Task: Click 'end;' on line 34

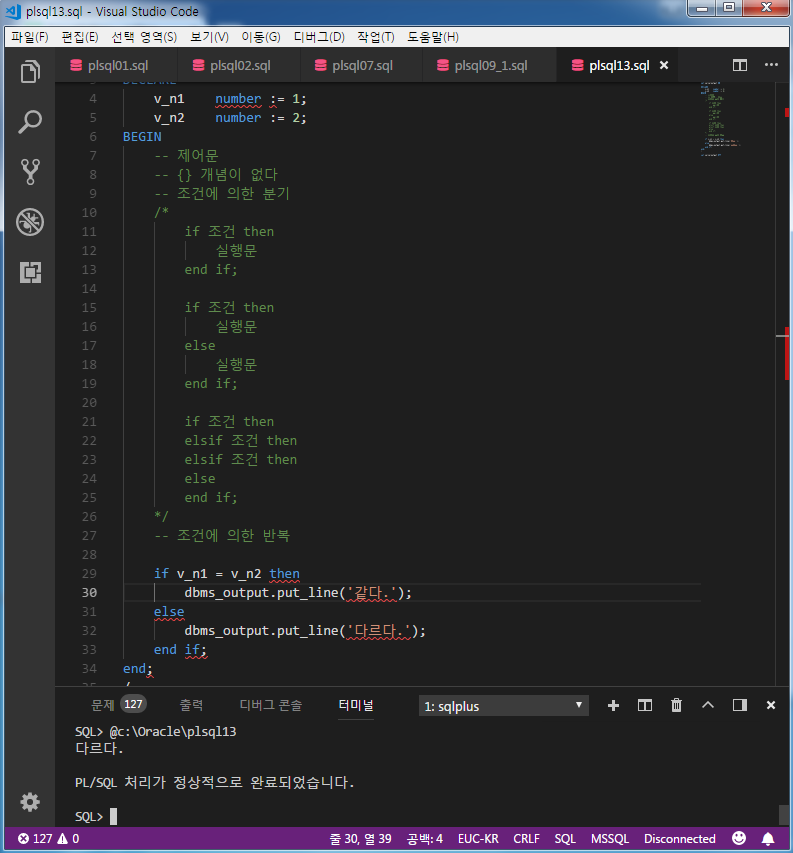Action: pos(138,669)
